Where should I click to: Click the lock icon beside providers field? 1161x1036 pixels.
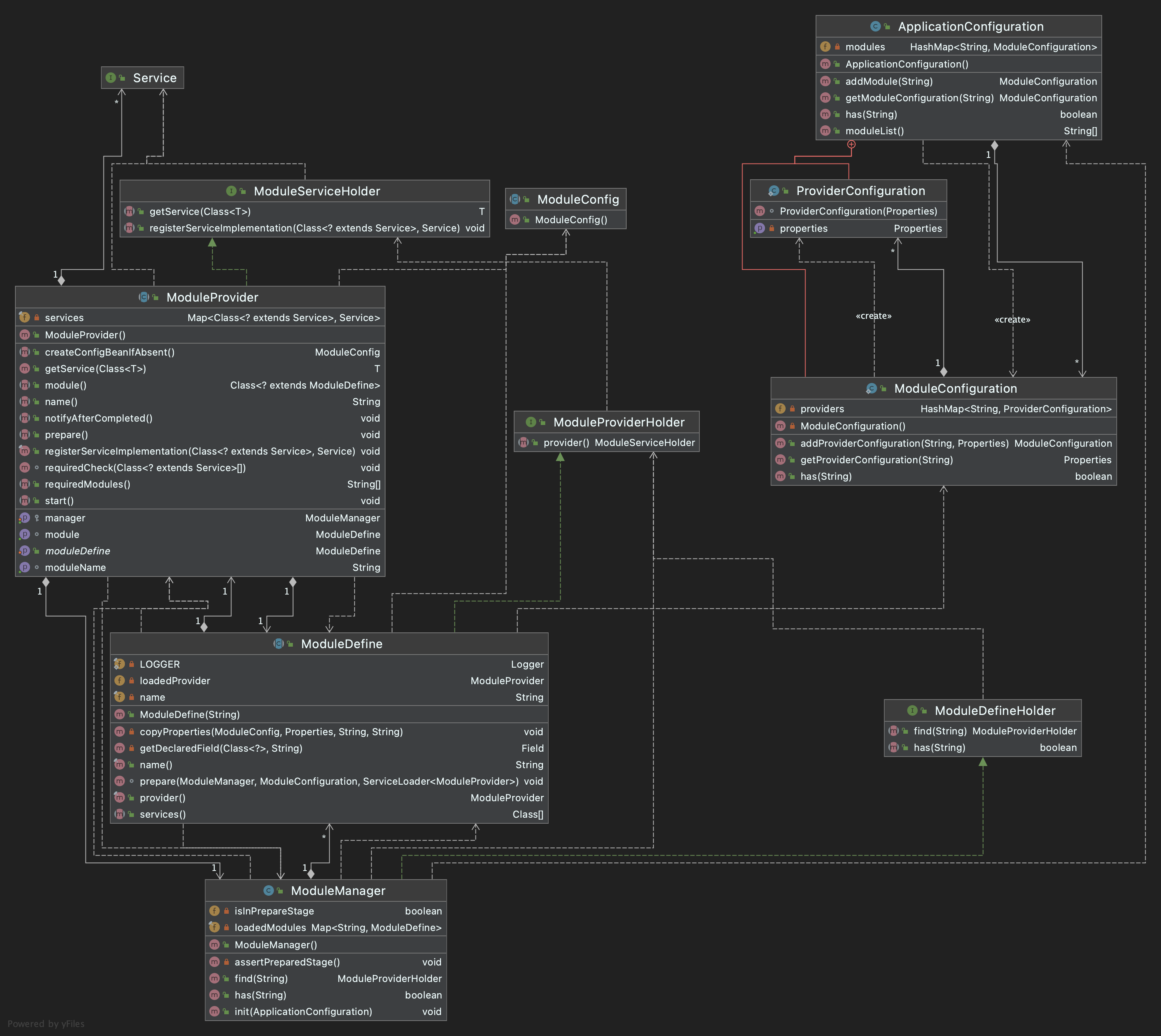pyautogui.click(x=792, y=409)
